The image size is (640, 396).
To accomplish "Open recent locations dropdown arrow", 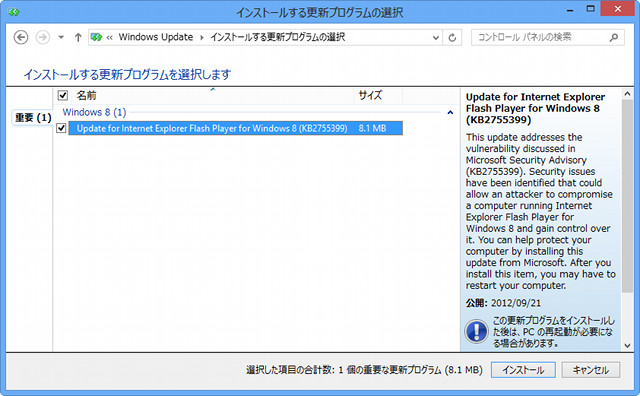I will (x=61, y=38).
